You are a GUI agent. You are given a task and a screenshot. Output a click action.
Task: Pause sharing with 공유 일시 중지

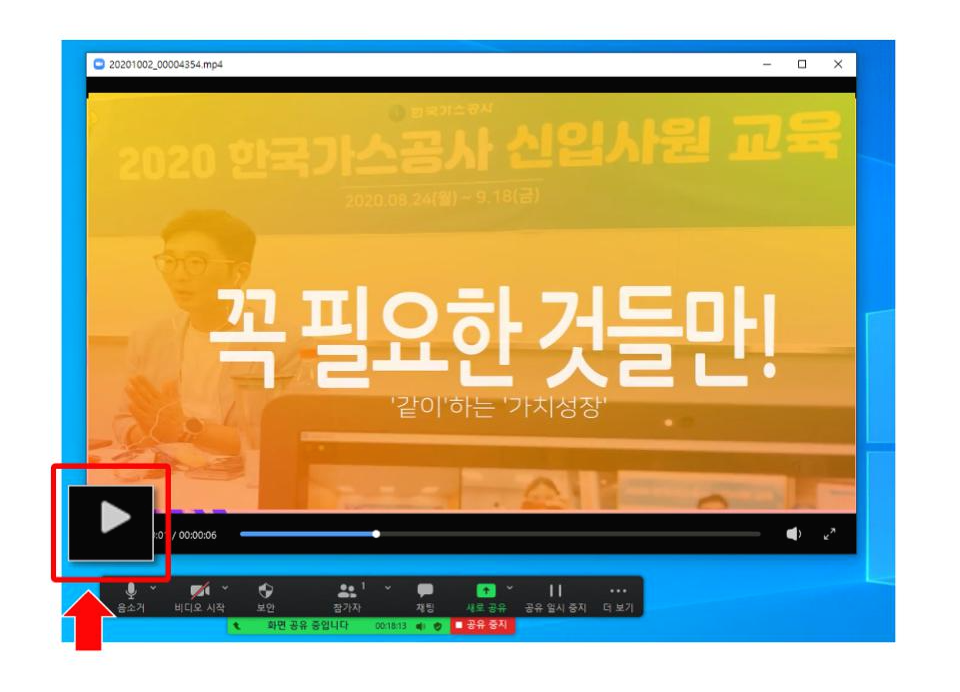(555, 597)
